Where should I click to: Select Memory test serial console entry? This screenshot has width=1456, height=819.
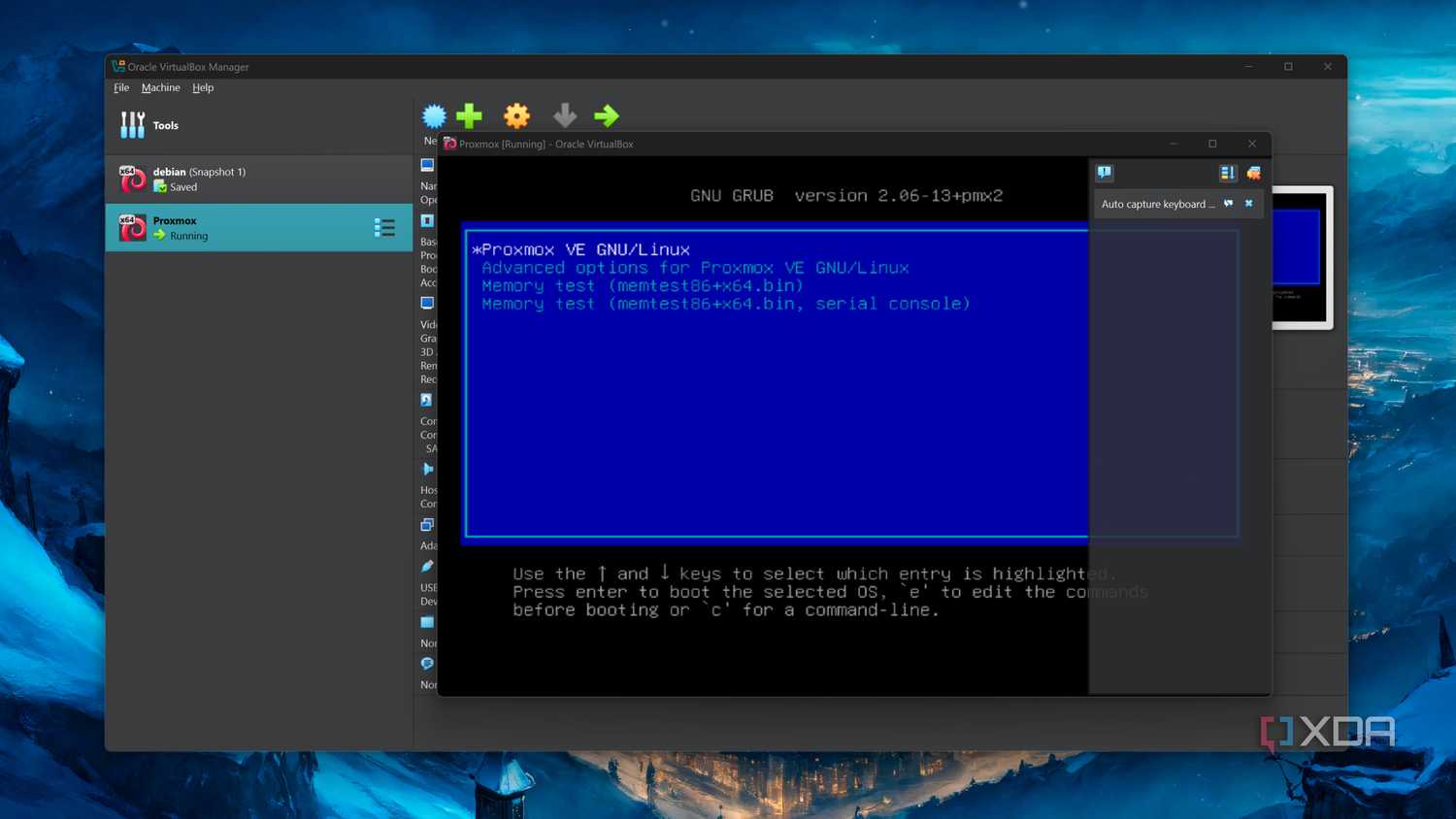pyautogui.click(x=726, y=304)
